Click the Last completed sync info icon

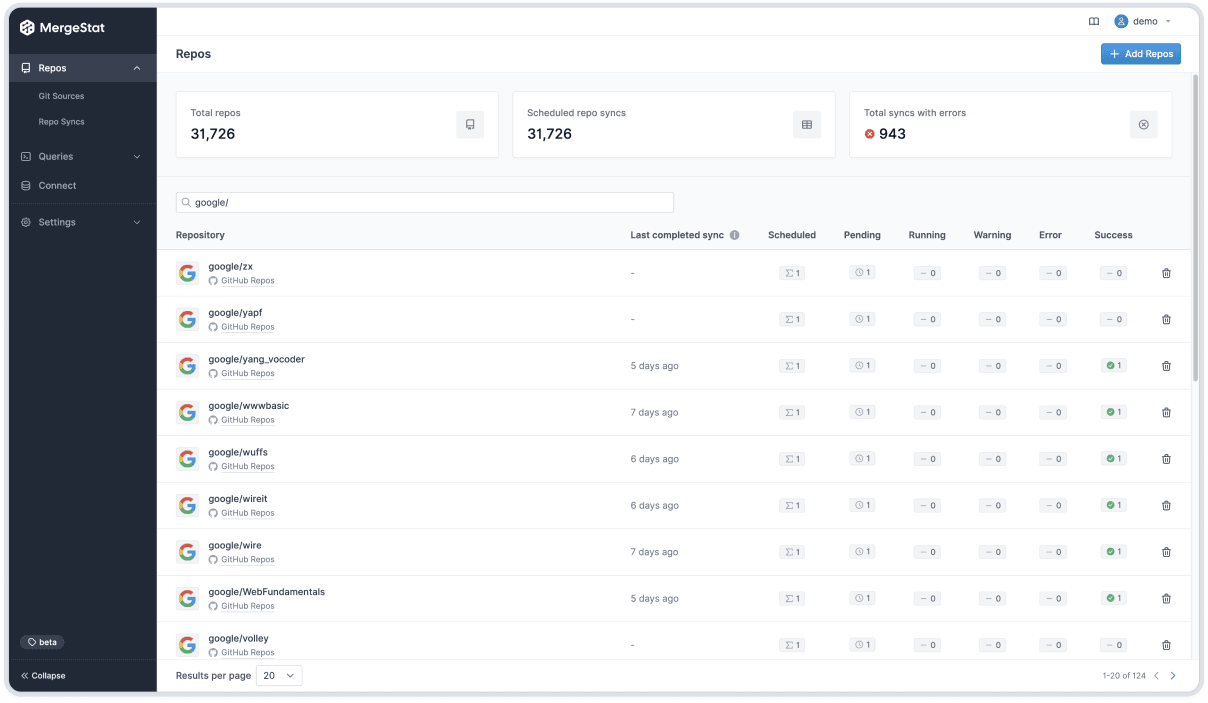[x=734, y=235]
